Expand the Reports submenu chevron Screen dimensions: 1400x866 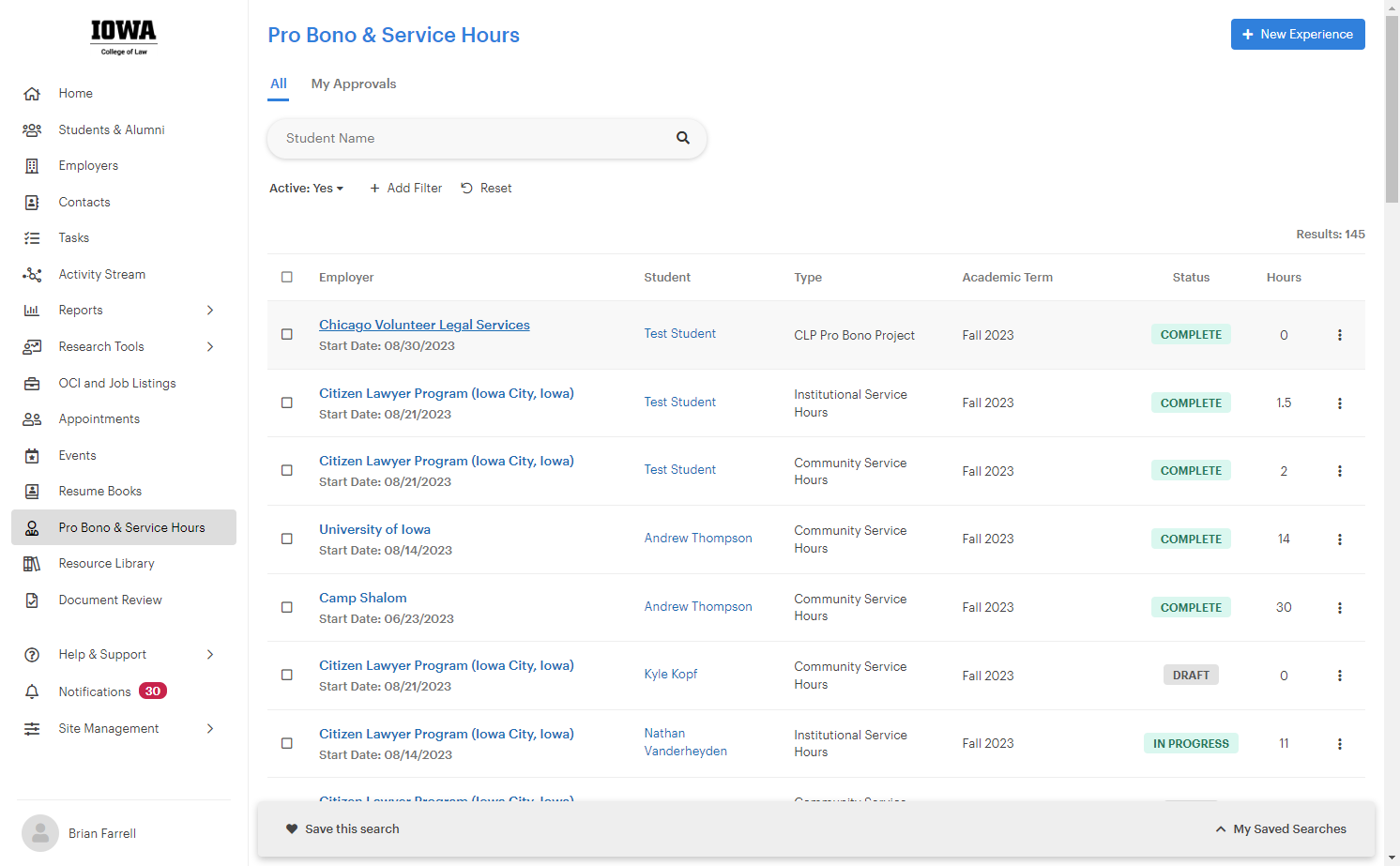click(x=210, y=311)
